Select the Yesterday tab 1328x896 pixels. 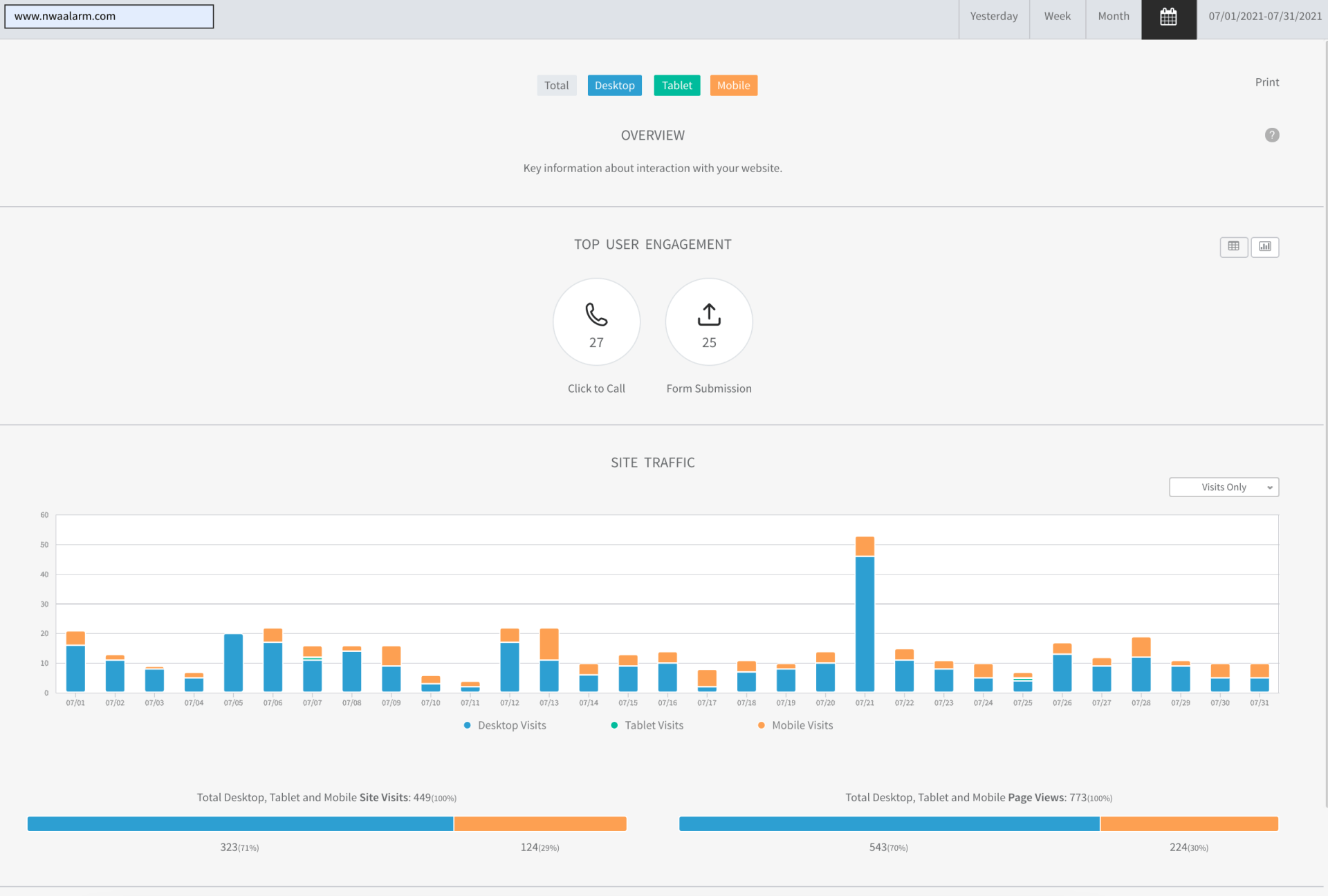pos(993,17)
